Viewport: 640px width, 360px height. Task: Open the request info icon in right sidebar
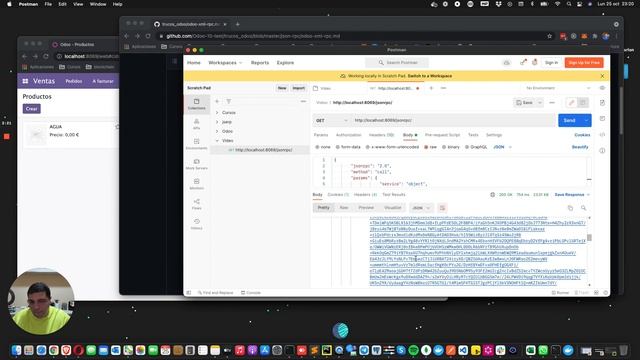point(602,151)
